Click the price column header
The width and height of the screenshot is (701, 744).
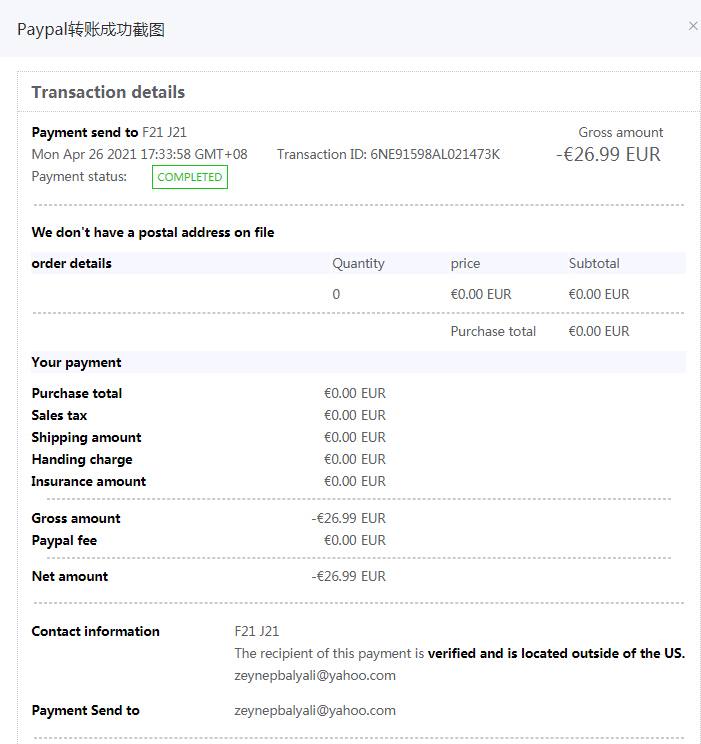465,263
